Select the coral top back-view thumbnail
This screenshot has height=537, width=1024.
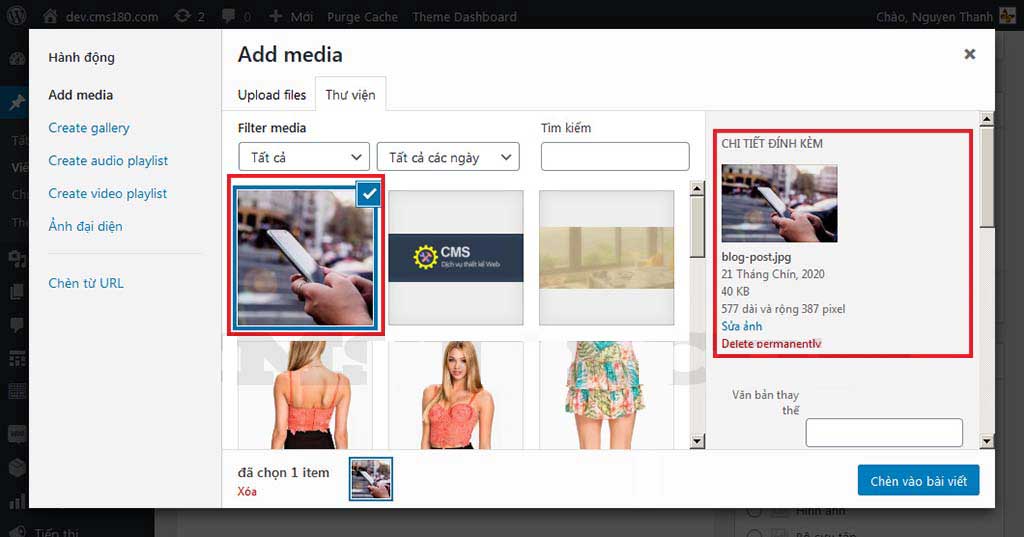[306, 395]
